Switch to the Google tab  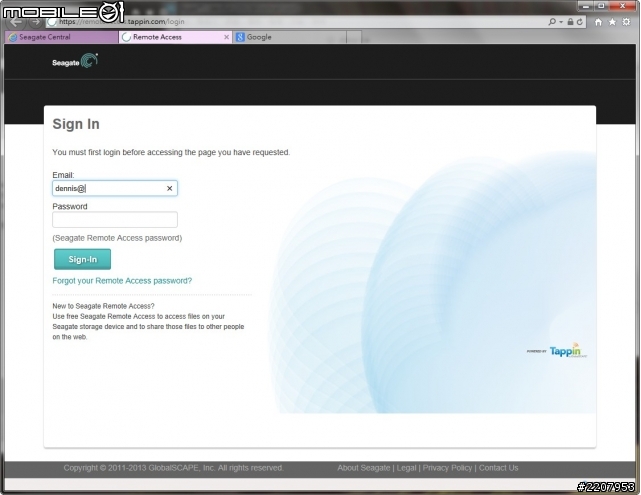pos(289,37)
